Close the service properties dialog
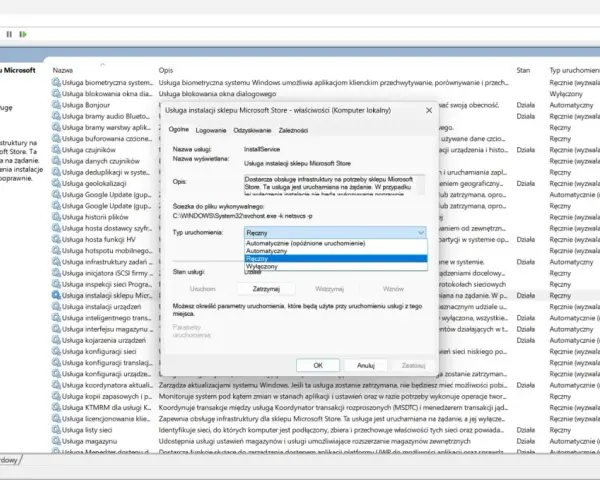 pos(429,110)
